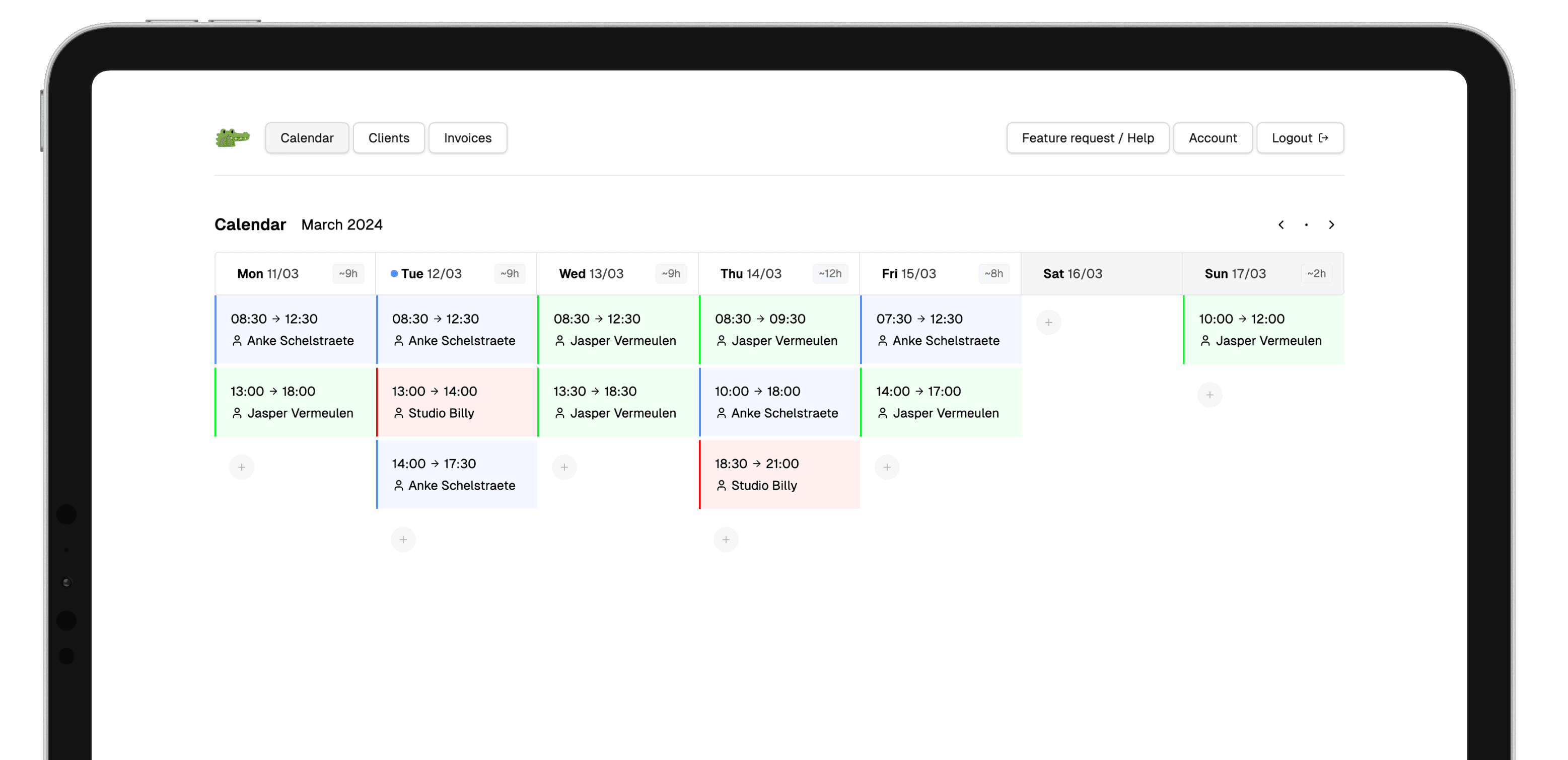Viewport: 1568px width, 760px height.
Task: Open Tuesday 13:00 Studio Billy entry
Action: (457, 402)
